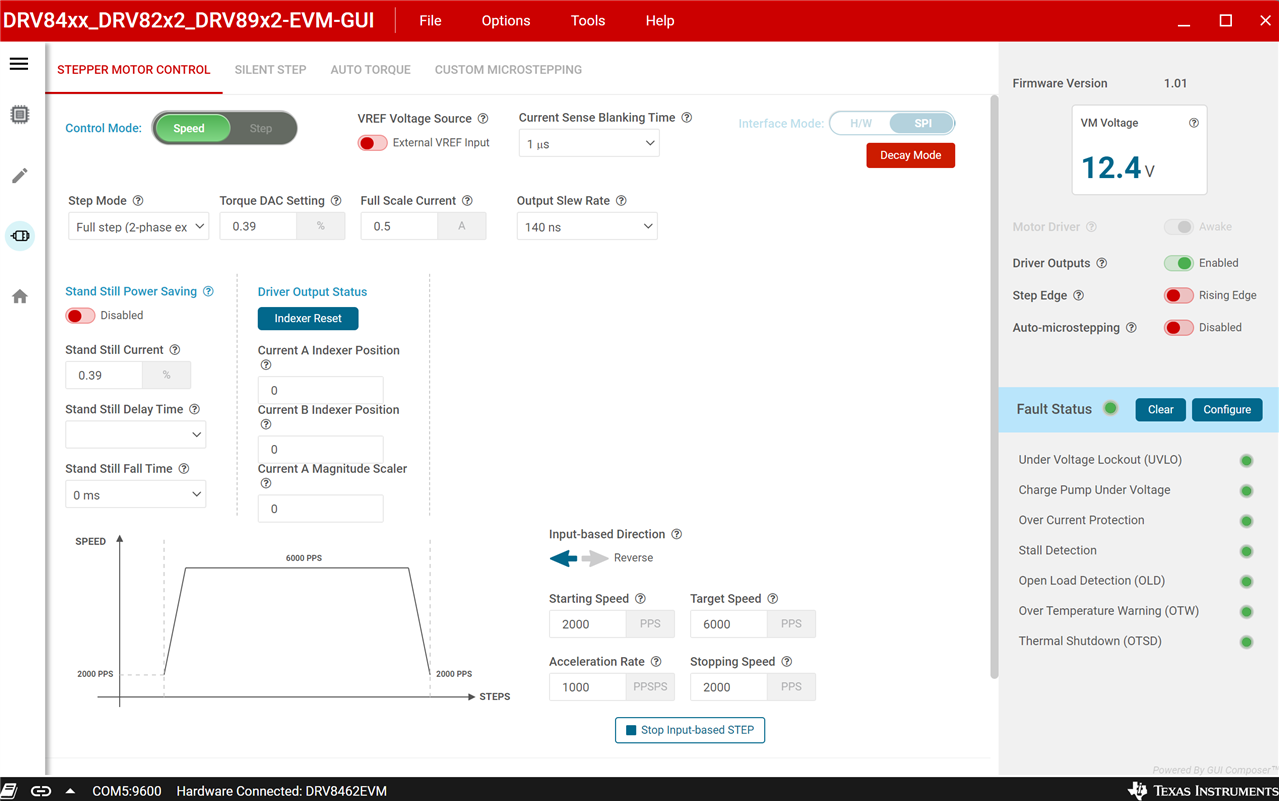Click Stop Input-based STEP button
This screenshot has width=1279, height=801.
[x=690, y=730]
